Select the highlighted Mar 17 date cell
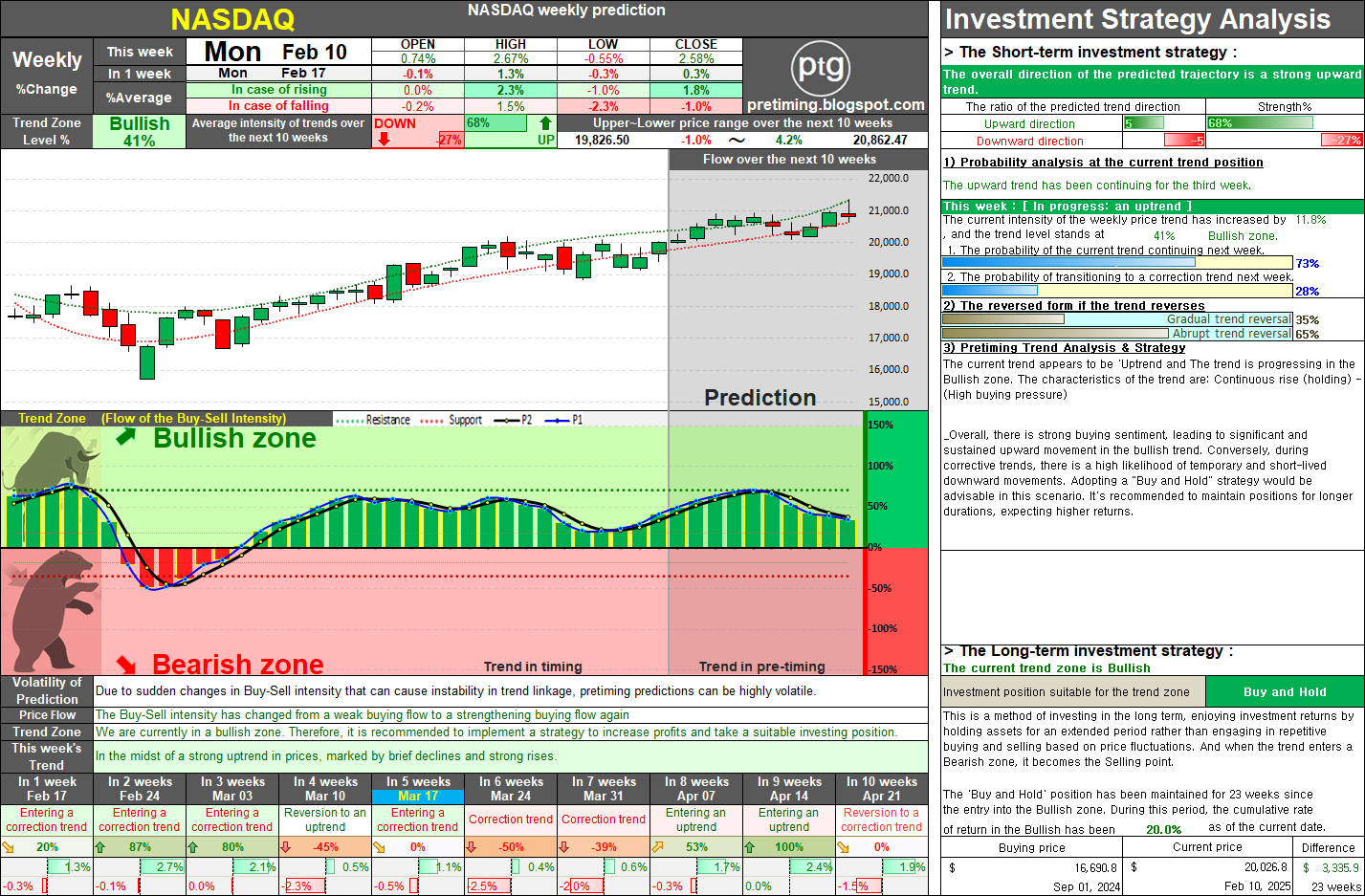The image size is (1365, 896). 418,796
